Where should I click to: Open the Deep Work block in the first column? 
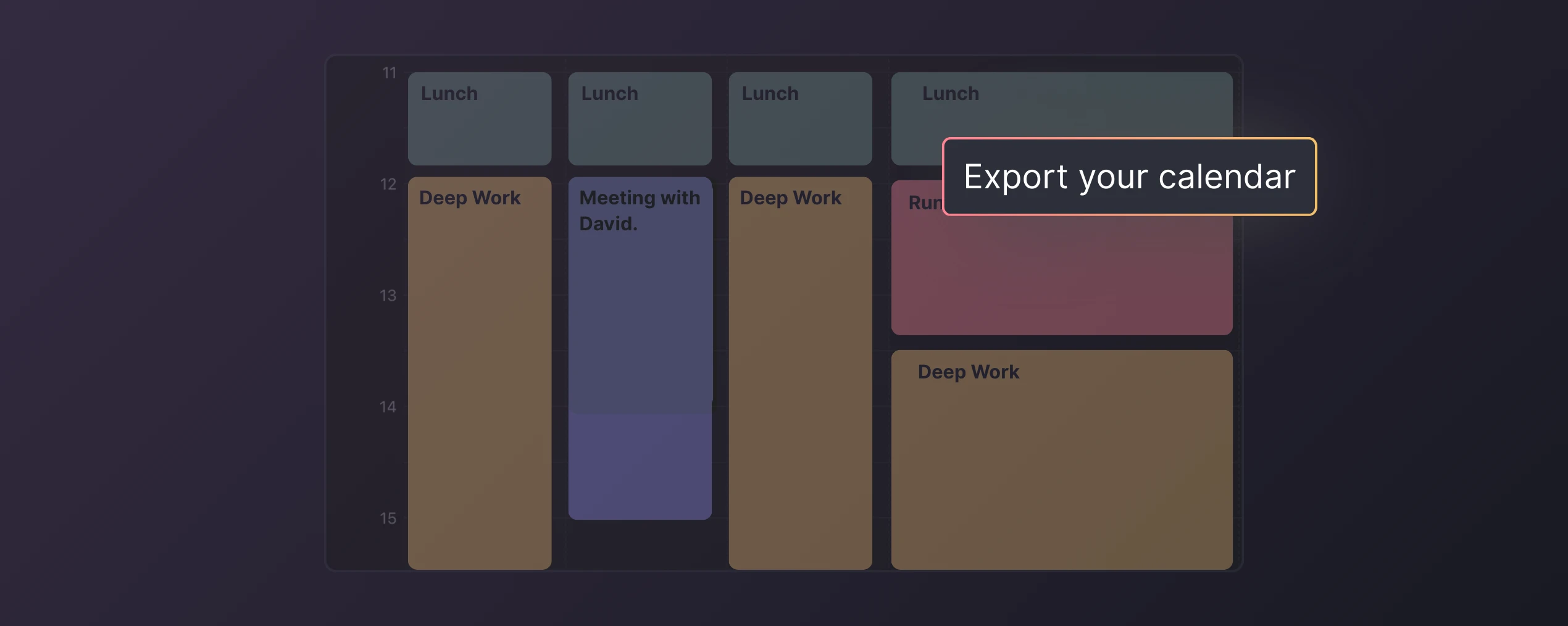point(479,370)
